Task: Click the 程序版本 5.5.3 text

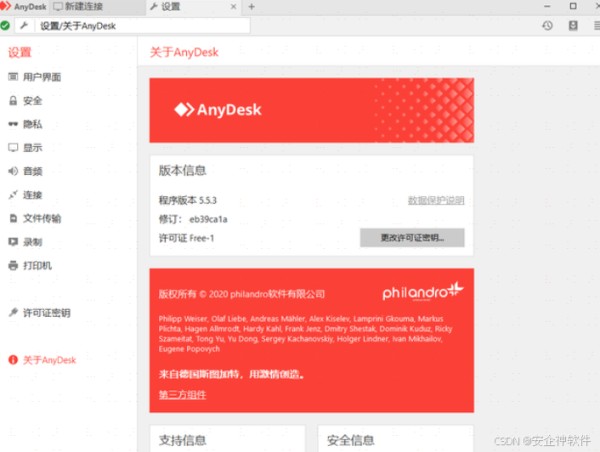Action: [188, 200]
